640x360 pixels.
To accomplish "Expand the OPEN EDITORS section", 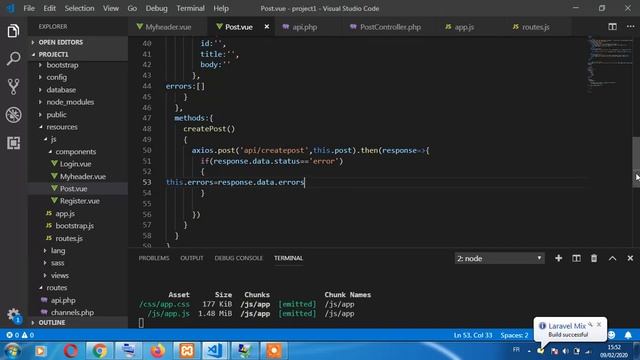I will coord(60,42).
